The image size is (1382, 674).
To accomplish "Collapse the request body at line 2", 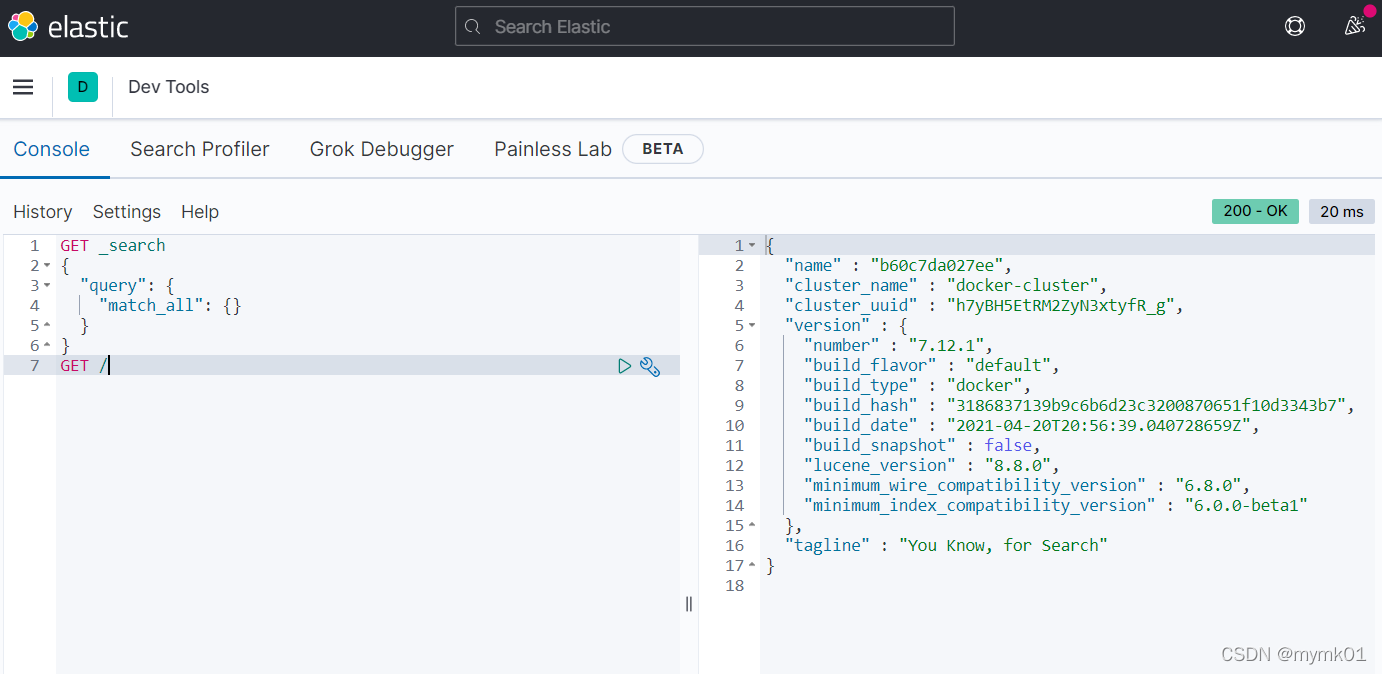I will coord(47,266).
